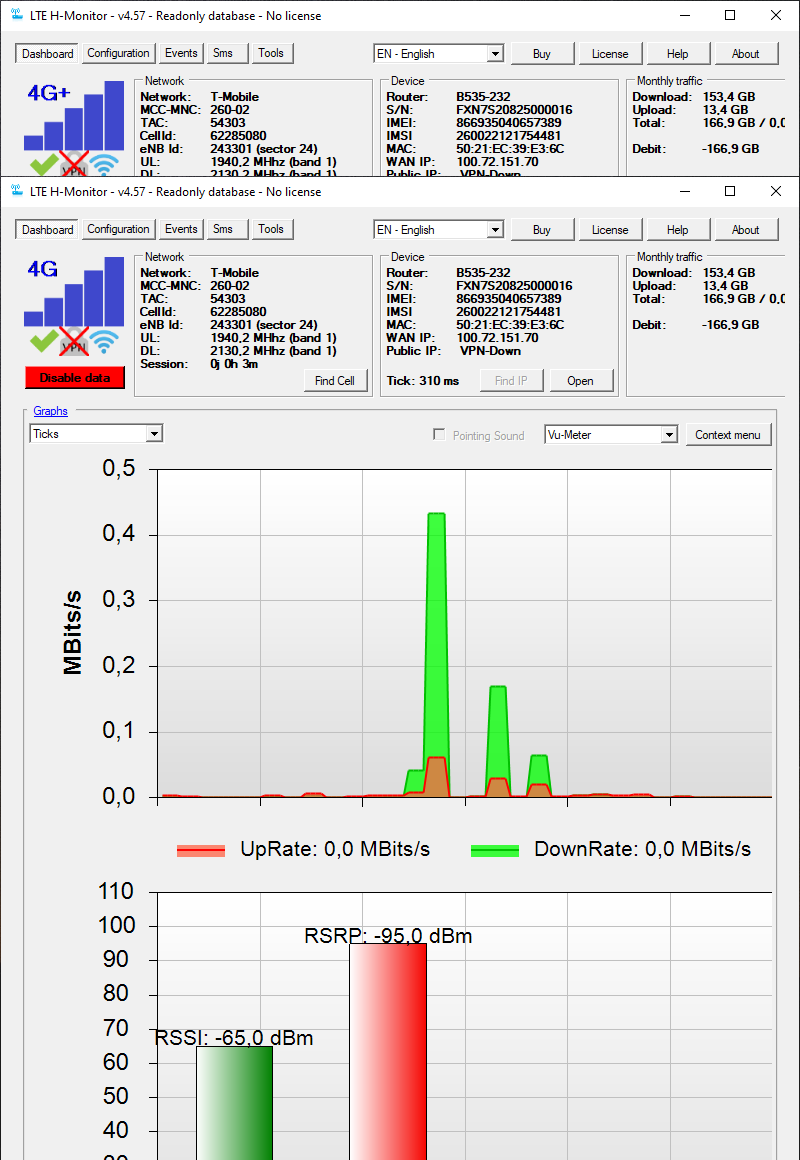Click the Find Cell button
The width and height of the screenshot is (800, 1160).
point(335,381)
